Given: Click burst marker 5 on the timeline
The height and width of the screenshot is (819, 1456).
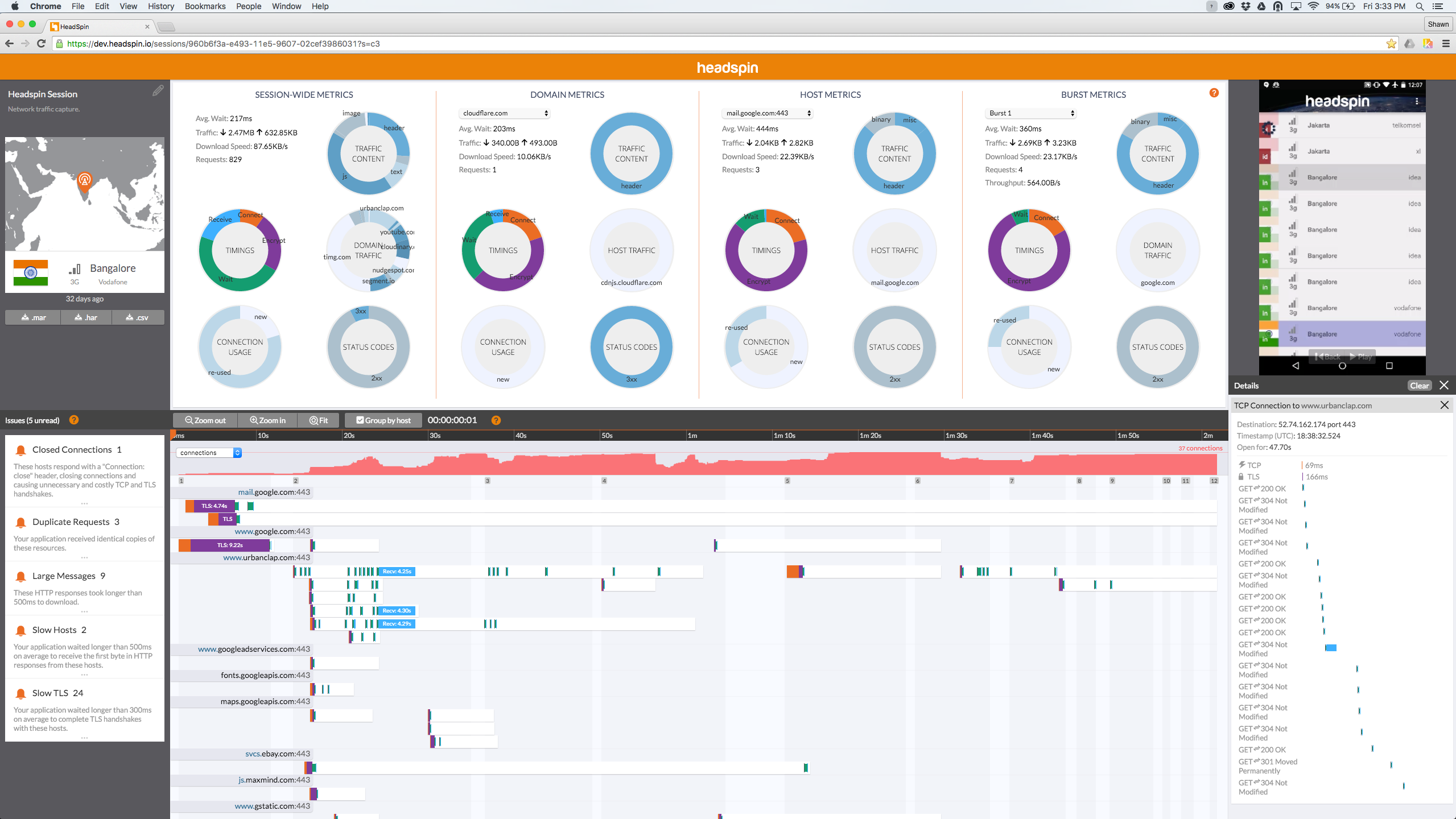Looking at the screenshot, I should click(x=787, y=481).
